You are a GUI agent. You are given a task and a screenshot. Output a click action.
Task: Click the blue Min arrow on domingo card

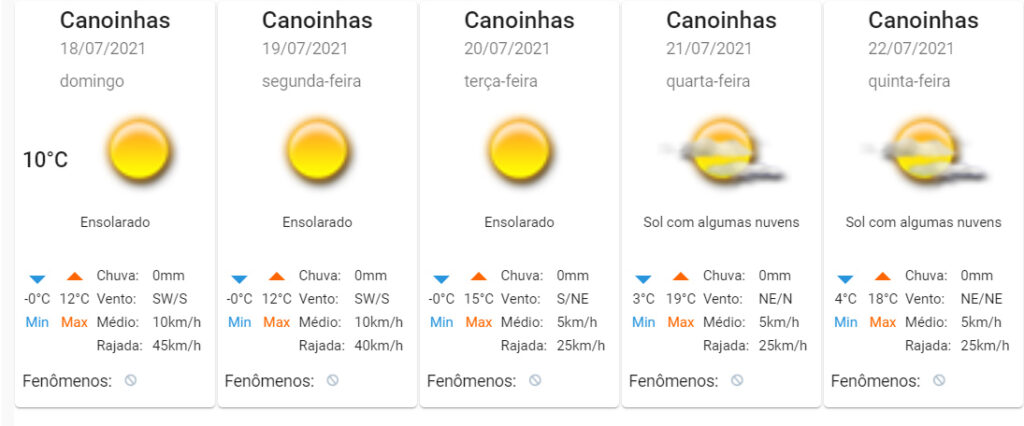point(37,279)
